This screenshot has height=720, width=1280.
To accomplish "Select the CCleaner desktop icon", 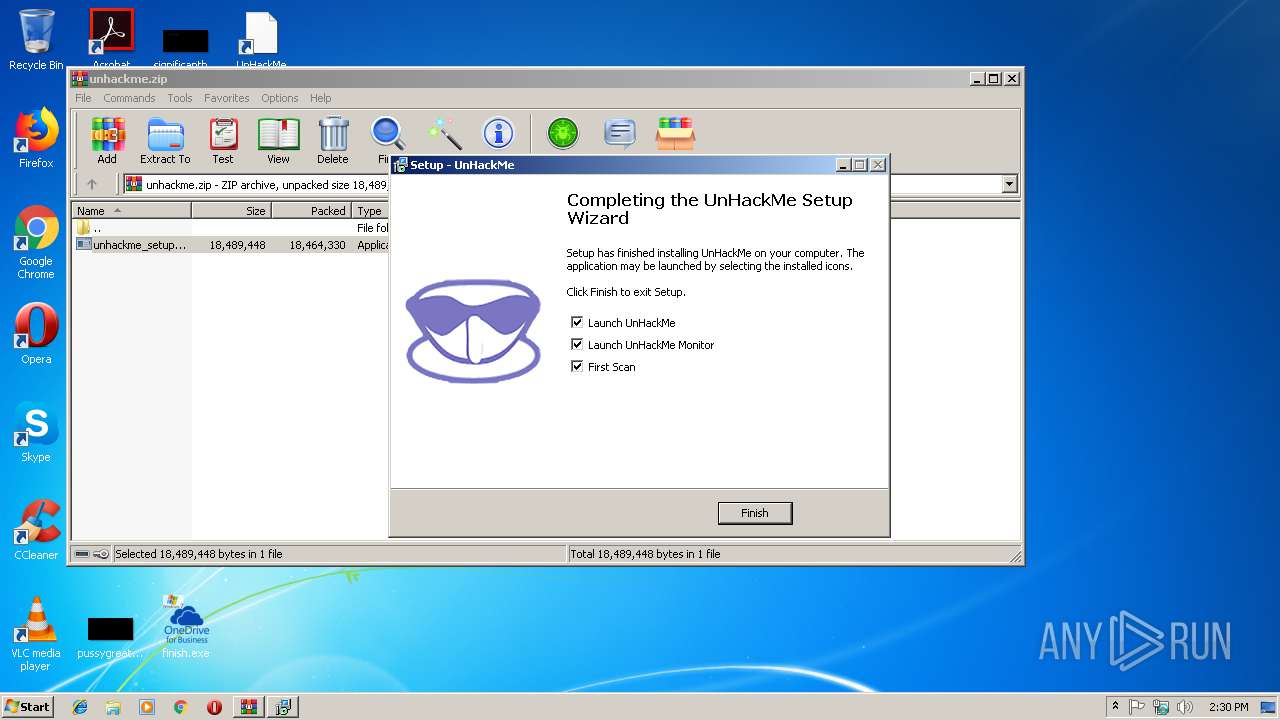I will 36,530.
